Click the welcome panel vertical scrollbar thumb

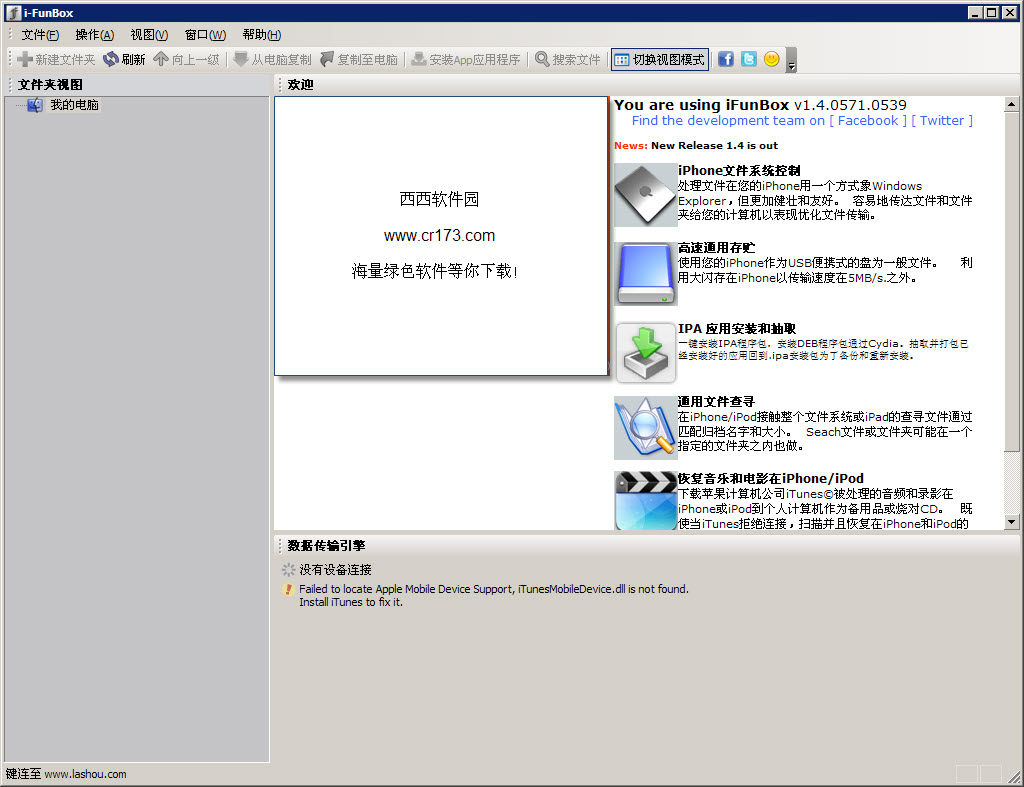(1011, 281)
